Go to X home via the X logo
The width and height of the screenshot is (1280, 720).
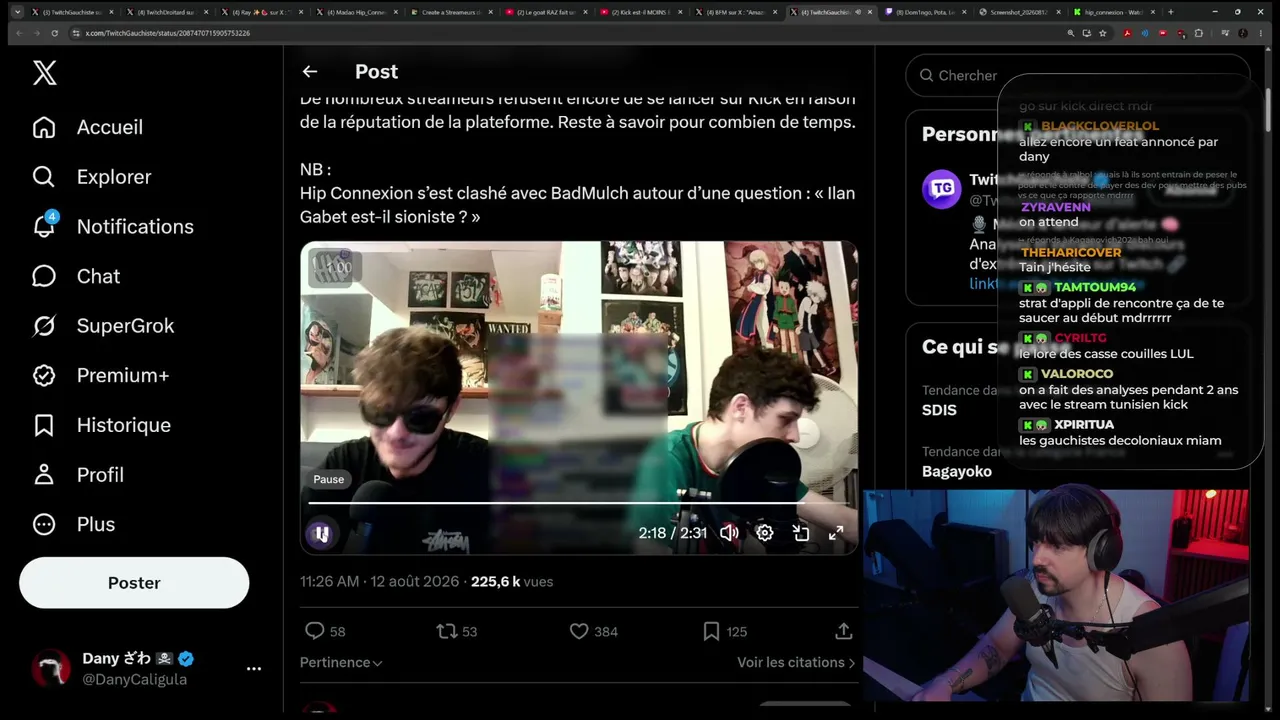pos(44,72)
